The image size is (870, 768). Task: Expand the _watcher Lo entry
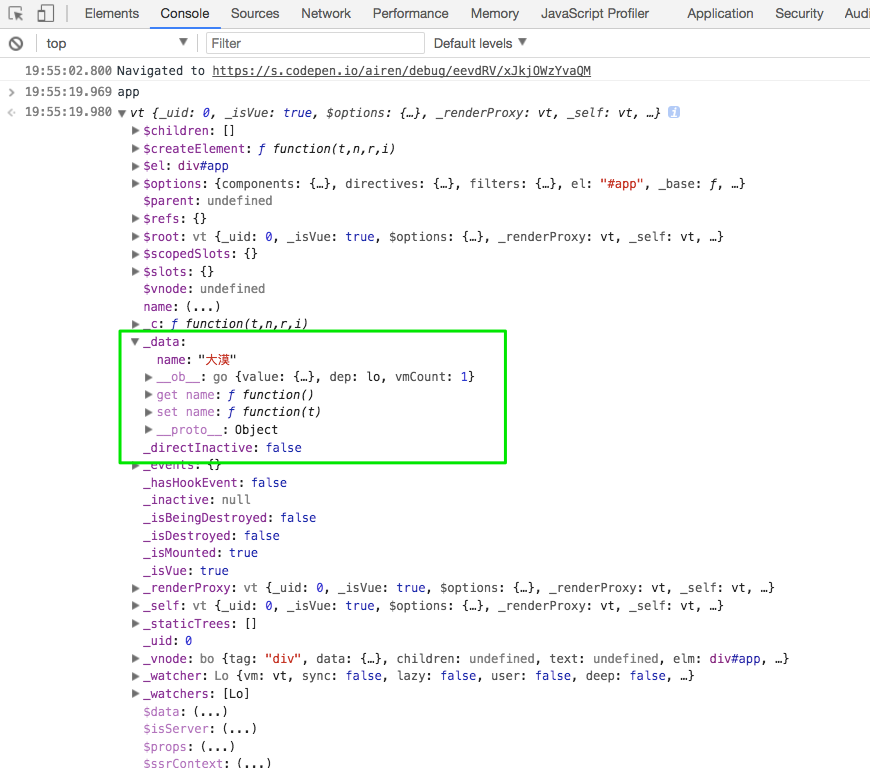[x=135, y=676]
